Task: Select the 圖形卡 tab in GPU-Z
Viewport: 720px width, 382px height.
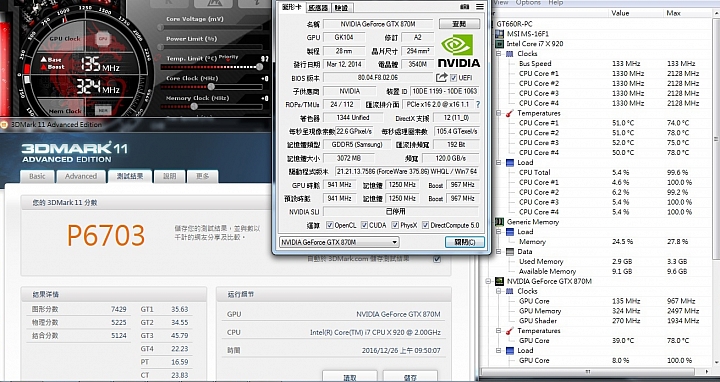Action: coord(292,7)
